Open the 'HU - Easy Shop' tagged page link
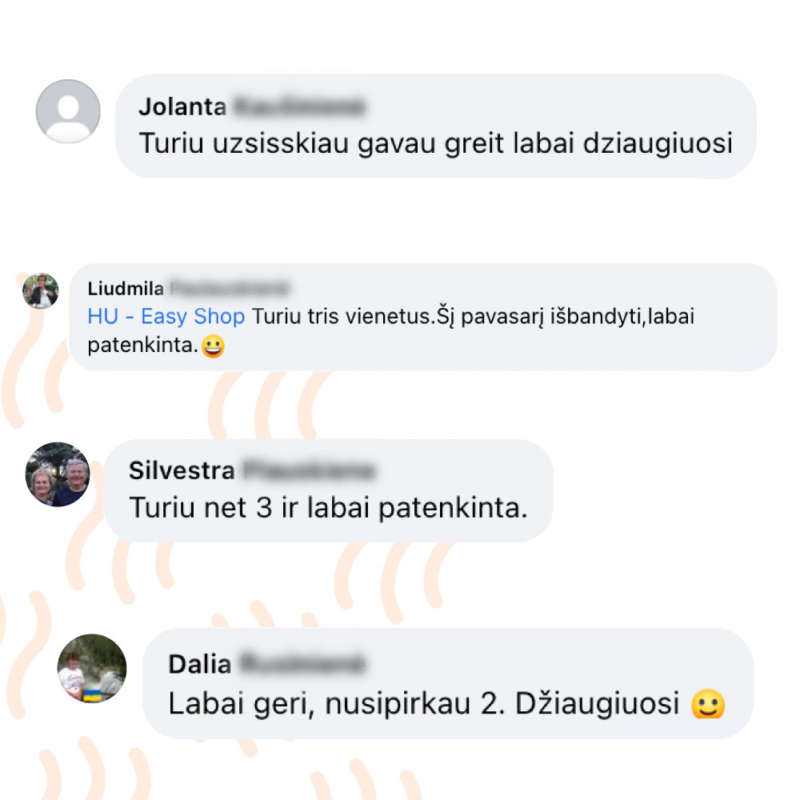 [x=166, y=316]
